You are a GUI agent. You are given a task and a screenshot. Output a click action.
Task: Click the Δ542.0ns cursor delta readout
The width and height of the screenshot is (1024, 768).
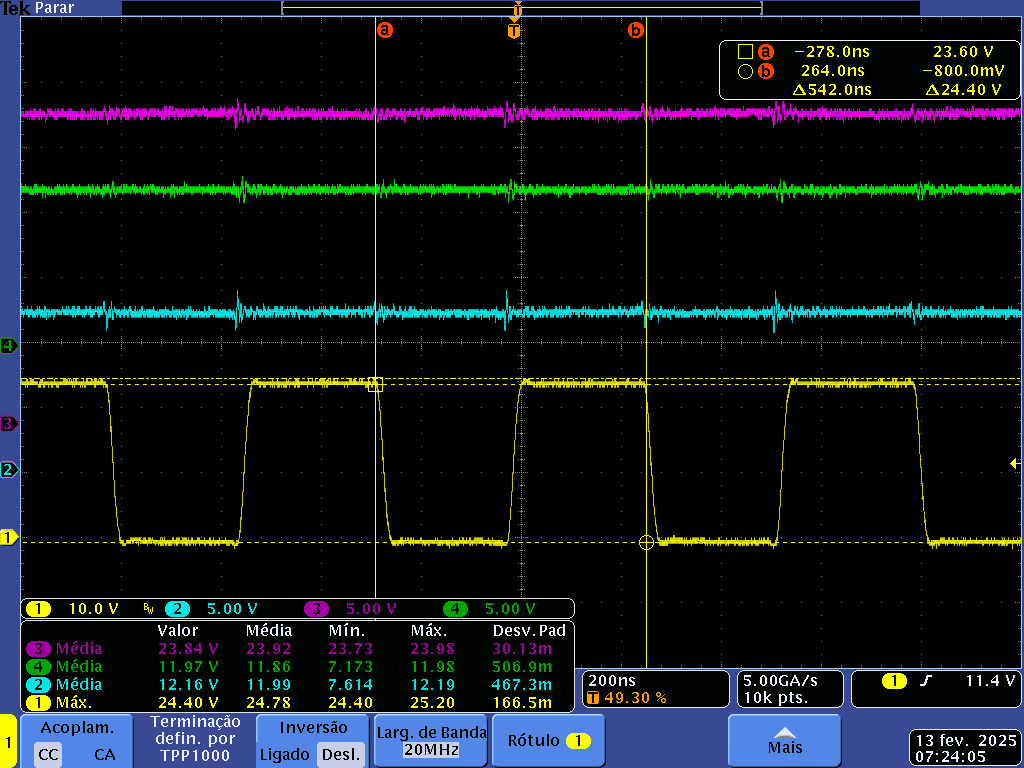pos(832,90)
